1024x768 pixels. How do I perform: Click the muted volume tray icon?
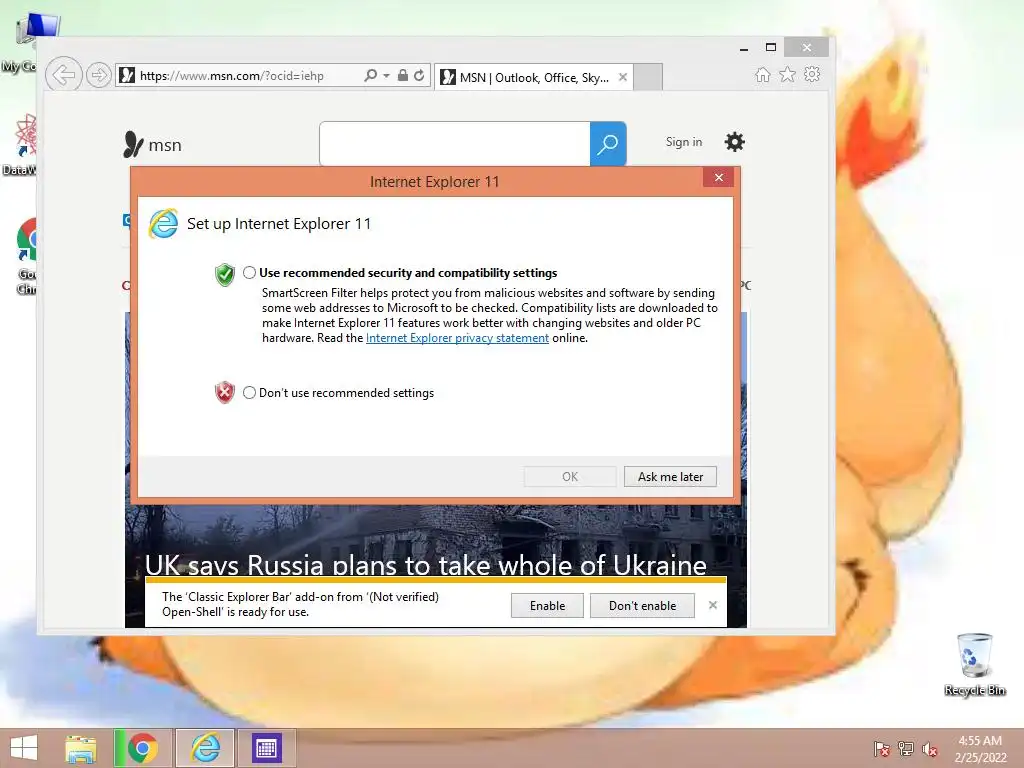tap(930, 748)
